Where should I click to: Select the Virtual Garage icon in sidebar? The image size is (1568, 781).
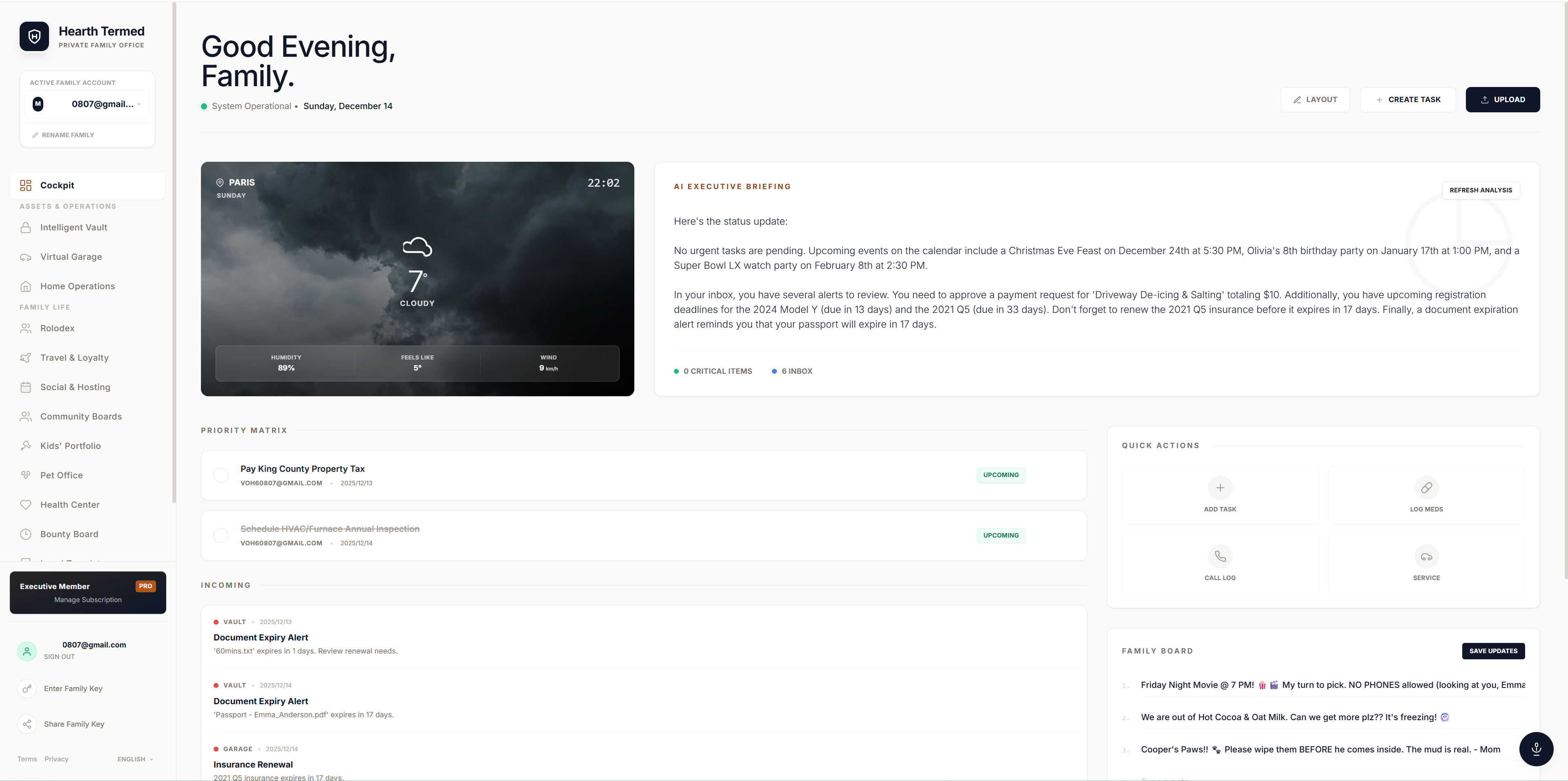coord(26,257)
